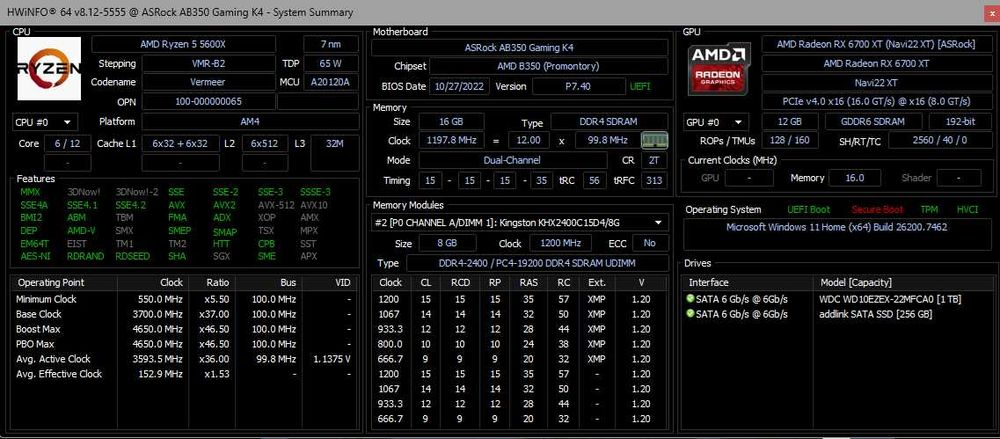Click the CR value 2T
The height and width of the screenshot is (439, 1000).
tap(654, 160)
